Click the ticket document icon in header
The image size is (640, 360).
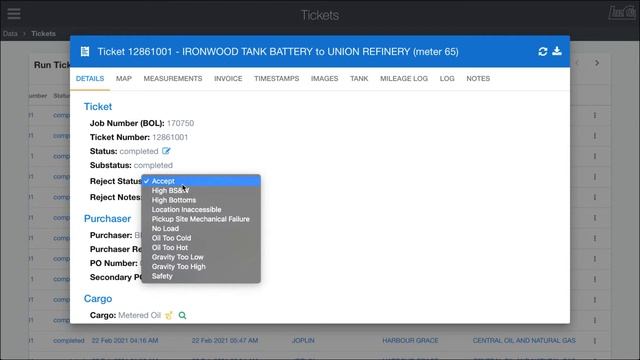pyautogui.click(x=85, y=51)
